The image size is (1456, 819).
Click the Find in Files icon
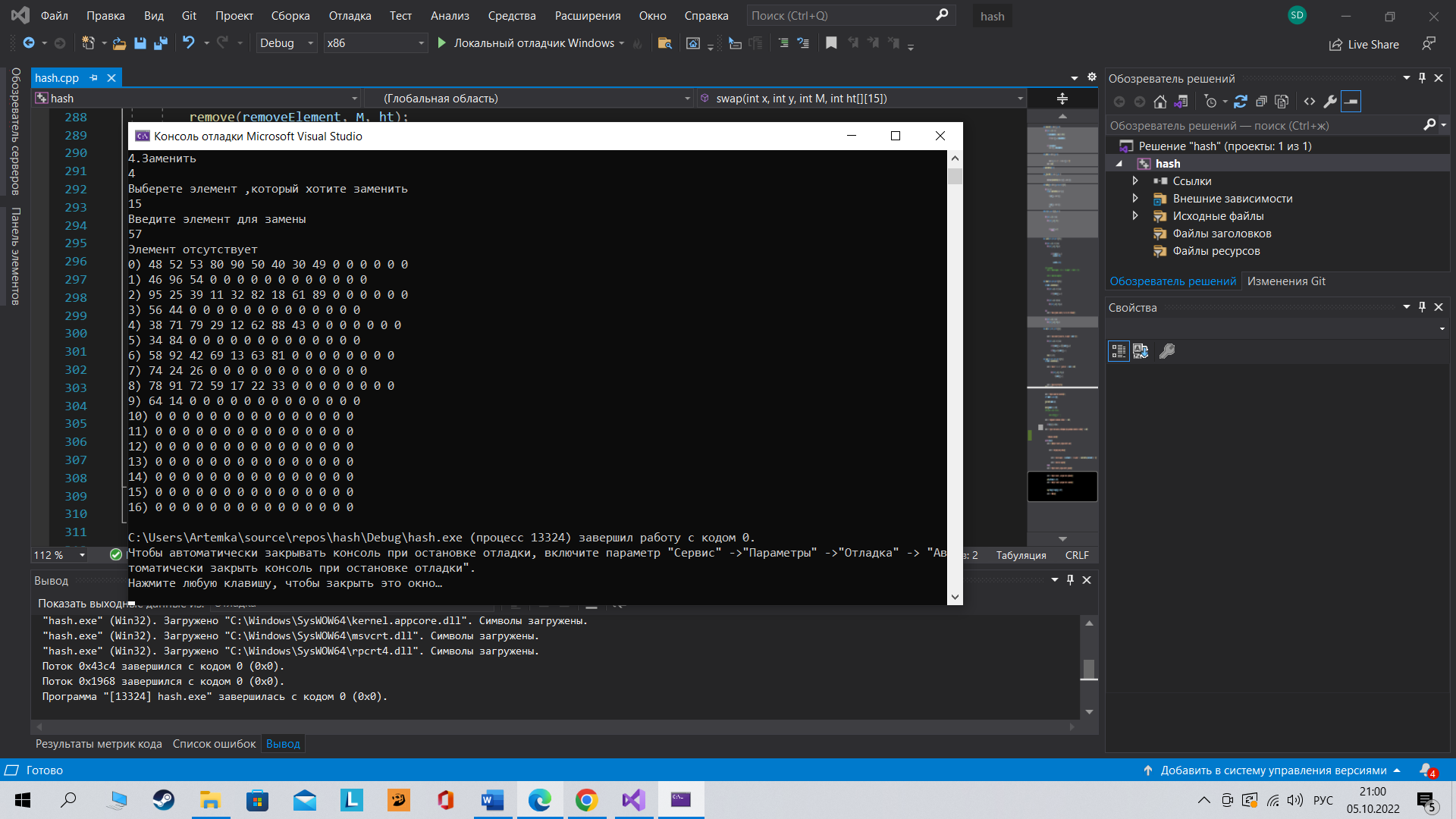pyautogui.click(x=665, y=43)
